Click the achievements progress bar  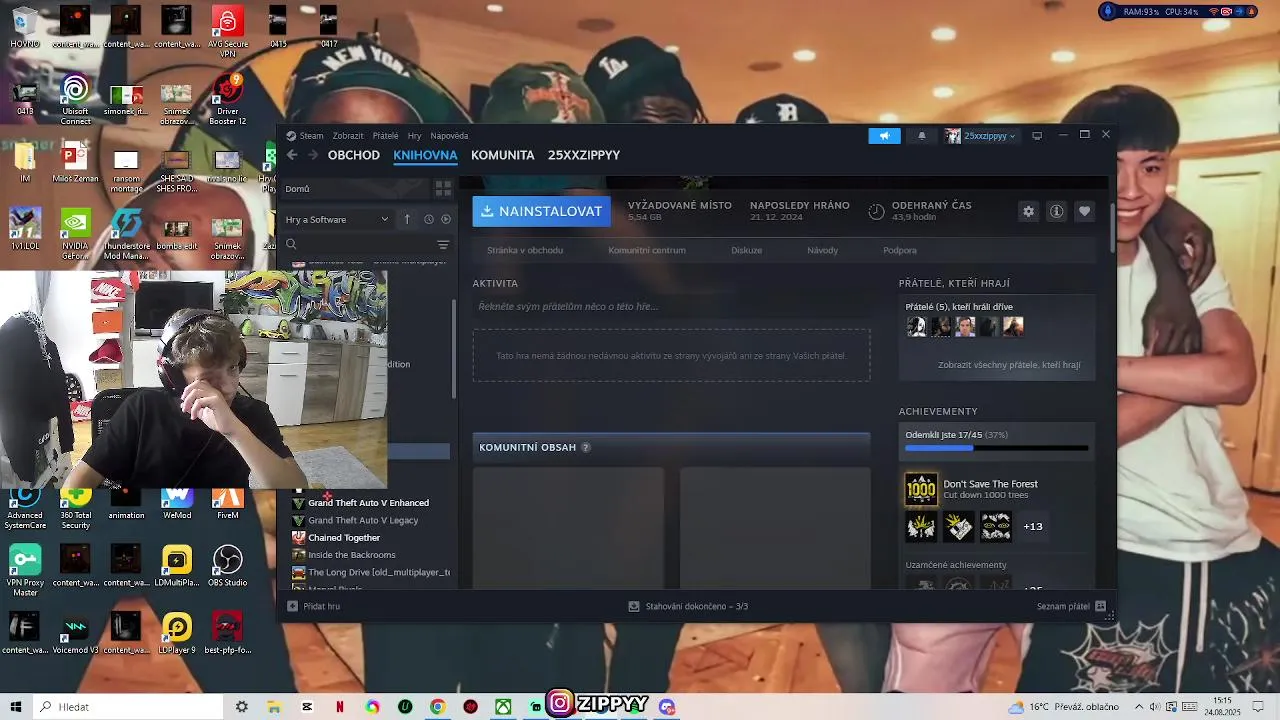[996, 448]
